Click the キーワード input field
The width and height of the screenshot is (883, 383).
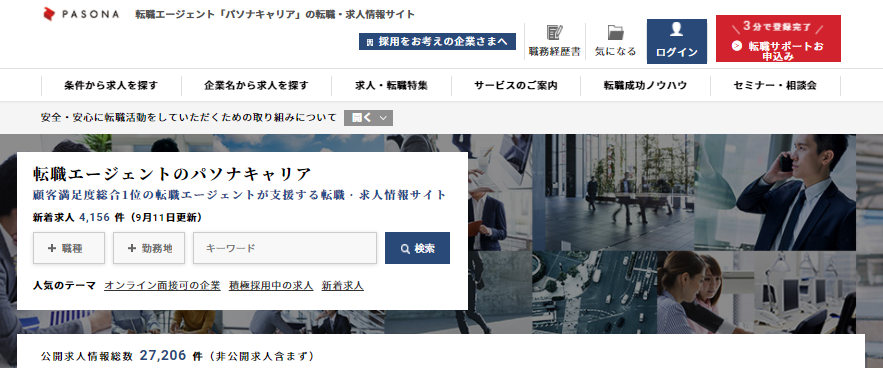point(285,248)
